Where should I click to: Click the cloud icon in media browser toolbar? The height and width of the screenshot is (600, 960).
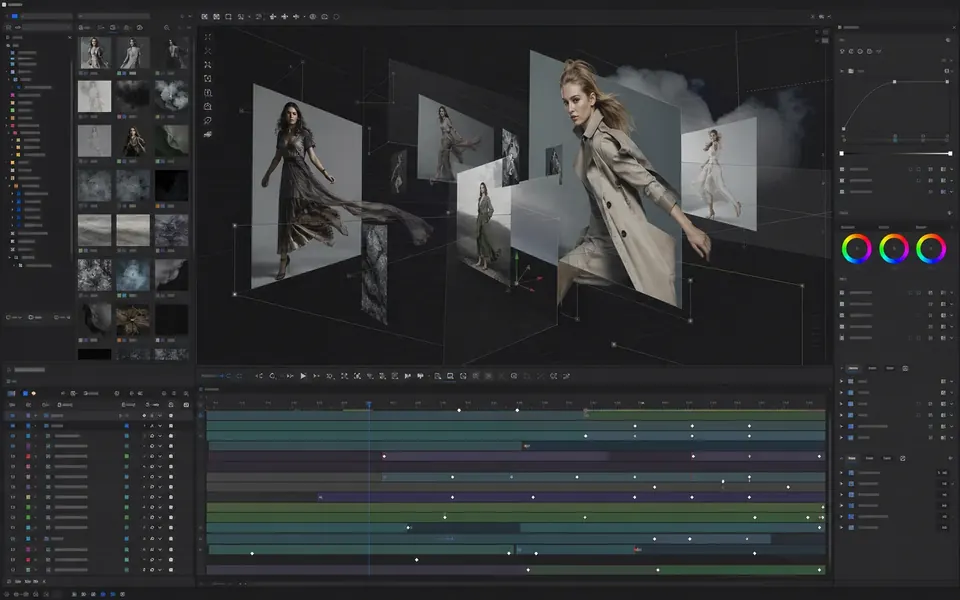140,28
